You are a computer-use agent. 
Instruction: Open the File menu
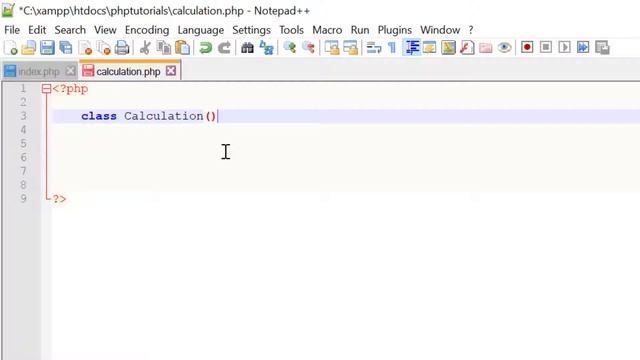pyautogui.click(x=12, y=30)
